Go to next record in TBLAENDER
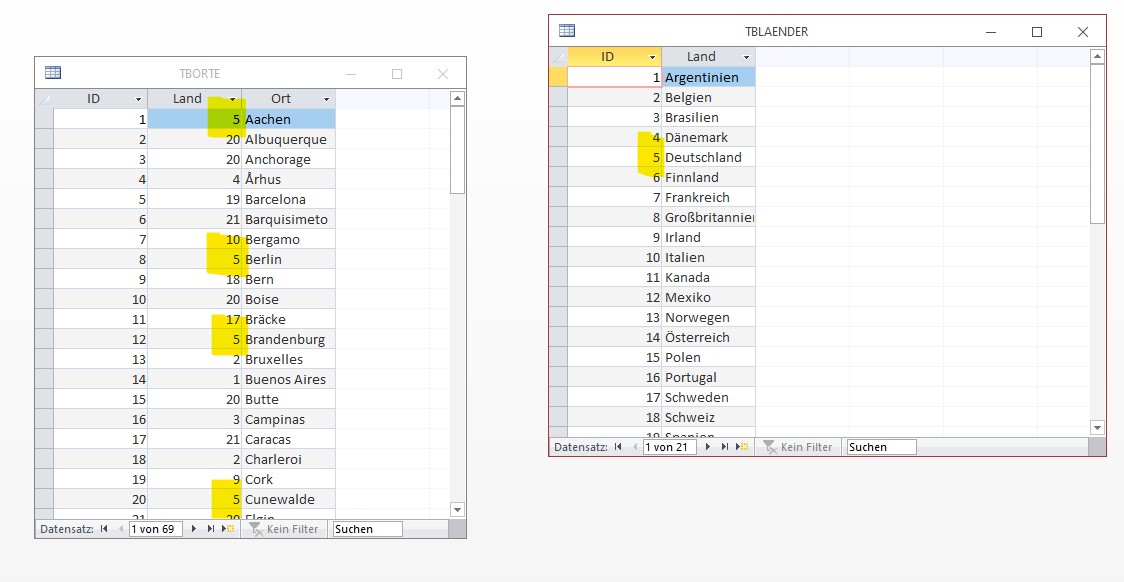1124x582 pixels. (708, 447)
